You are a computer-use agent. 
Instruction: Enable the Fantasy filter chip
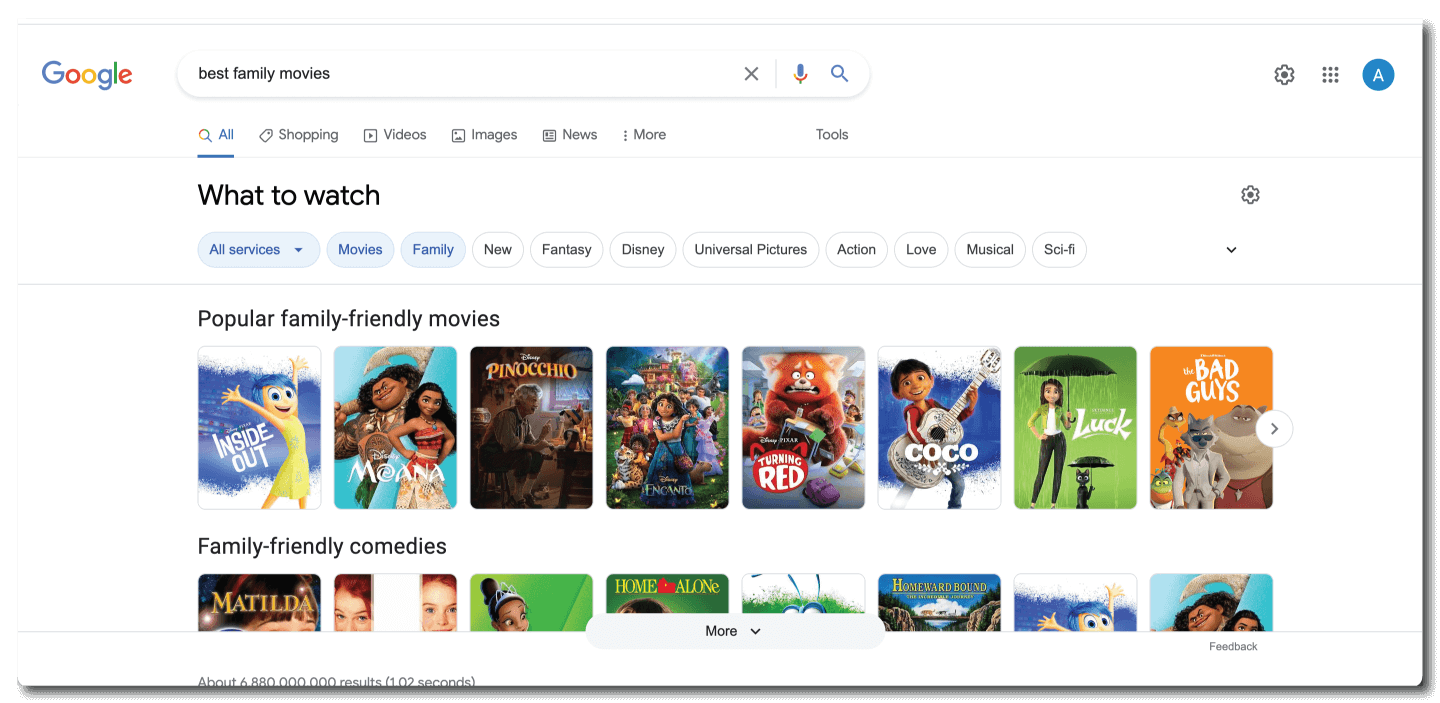tap(567, 250)
